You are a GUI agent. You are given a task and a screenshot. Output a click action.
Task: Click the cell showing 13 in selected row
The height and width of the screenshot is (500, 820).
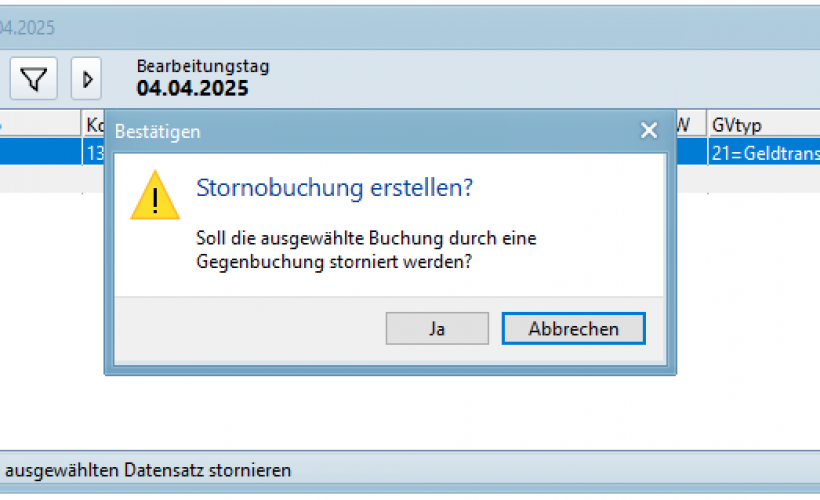[94, 151]
